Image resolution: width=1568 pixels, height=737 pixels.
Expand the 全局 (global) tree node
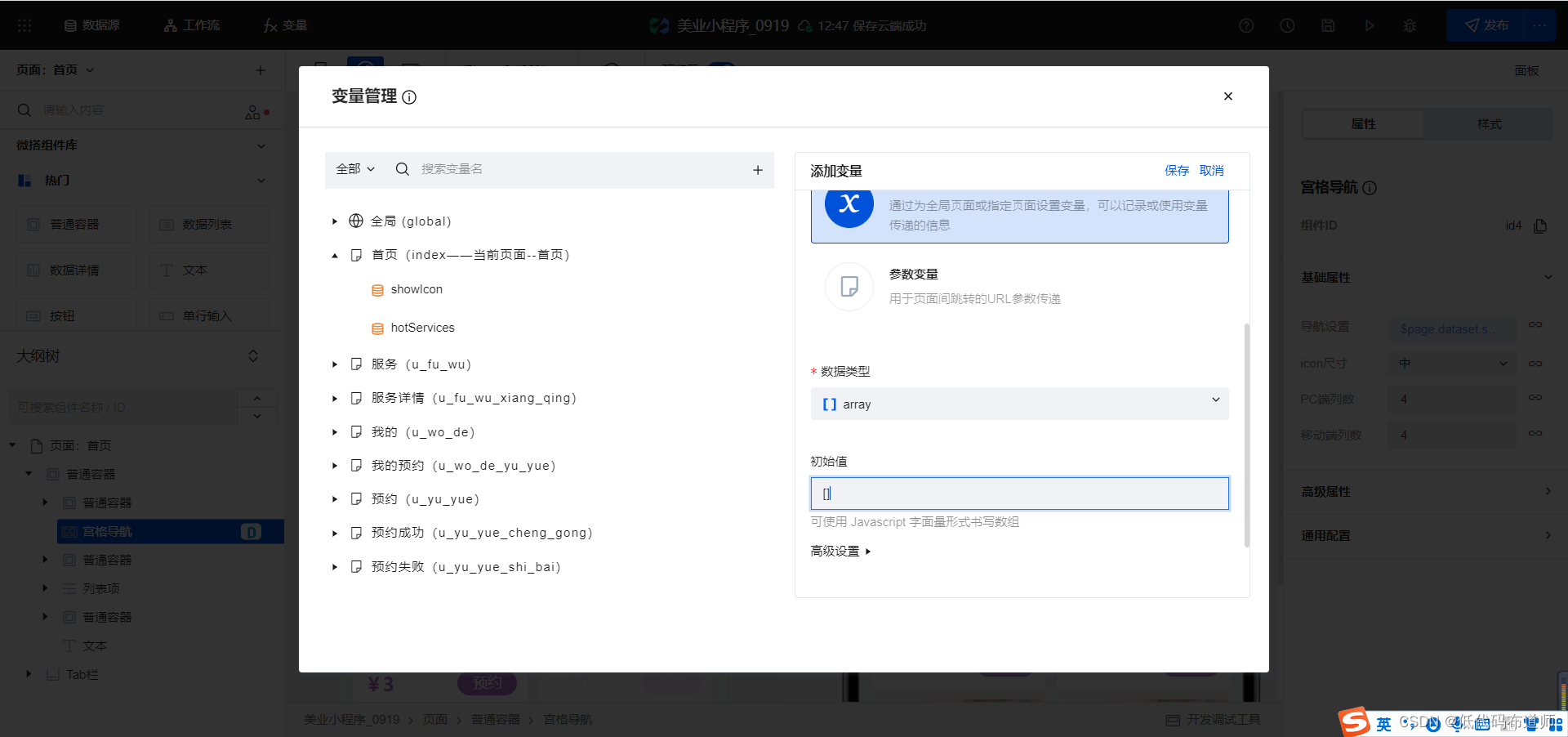tap(335, 221)
